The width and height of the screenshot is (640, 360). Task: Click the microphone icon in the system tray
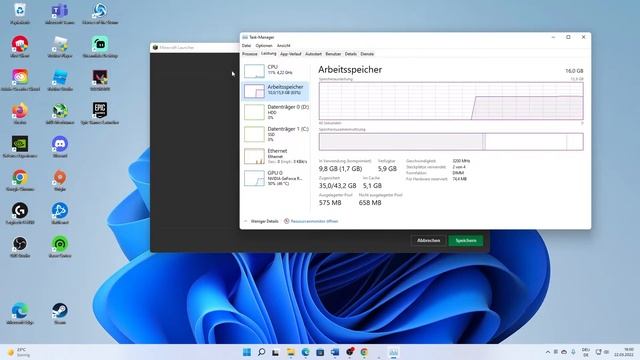tap(573, 352)
